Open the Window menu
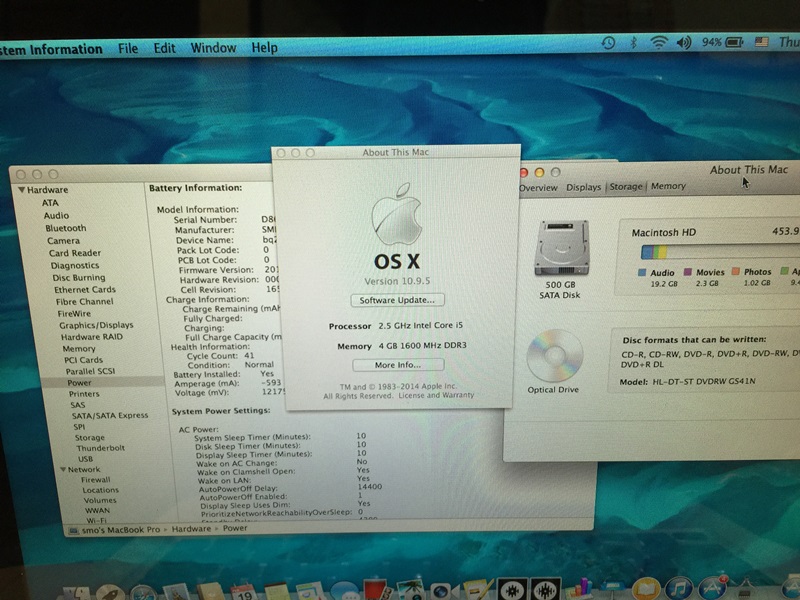Image resolution: width=800 pixels, height=600 pixels. (x=213, y=47)
